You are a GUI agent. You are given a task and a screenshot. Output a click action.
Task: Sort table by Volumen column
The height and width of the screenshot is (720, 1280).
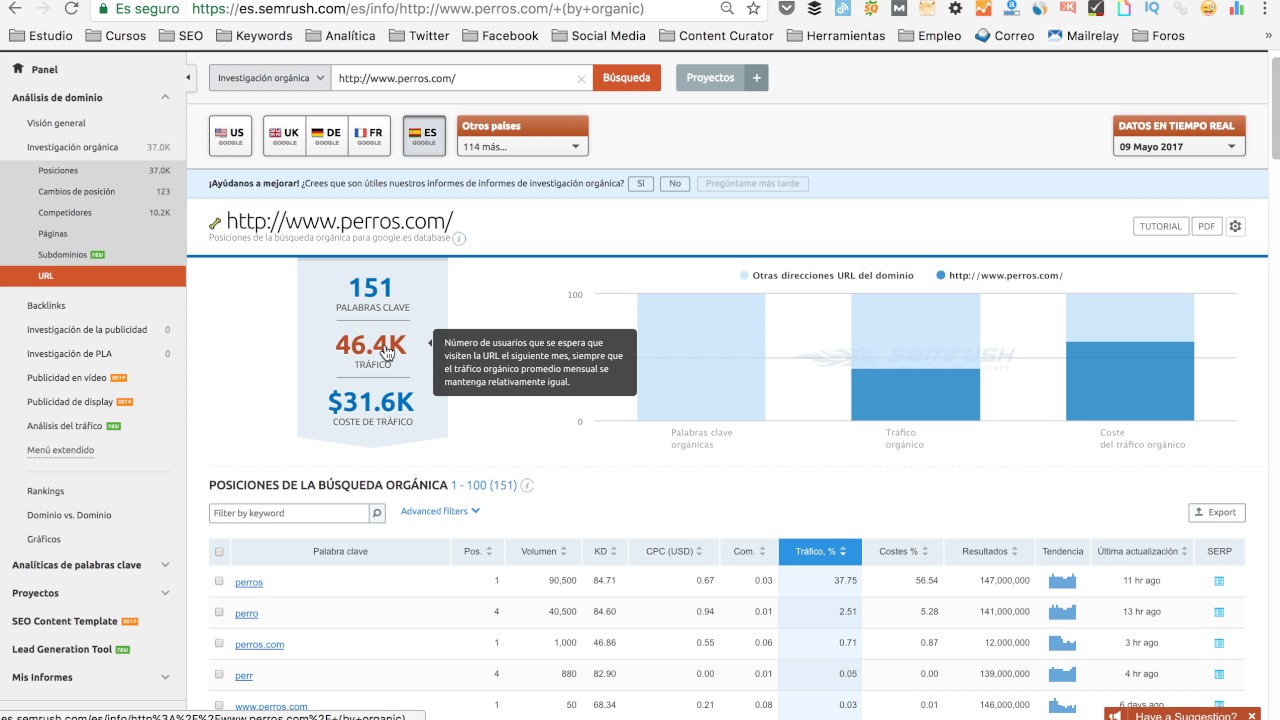click(x=544, y=552)
